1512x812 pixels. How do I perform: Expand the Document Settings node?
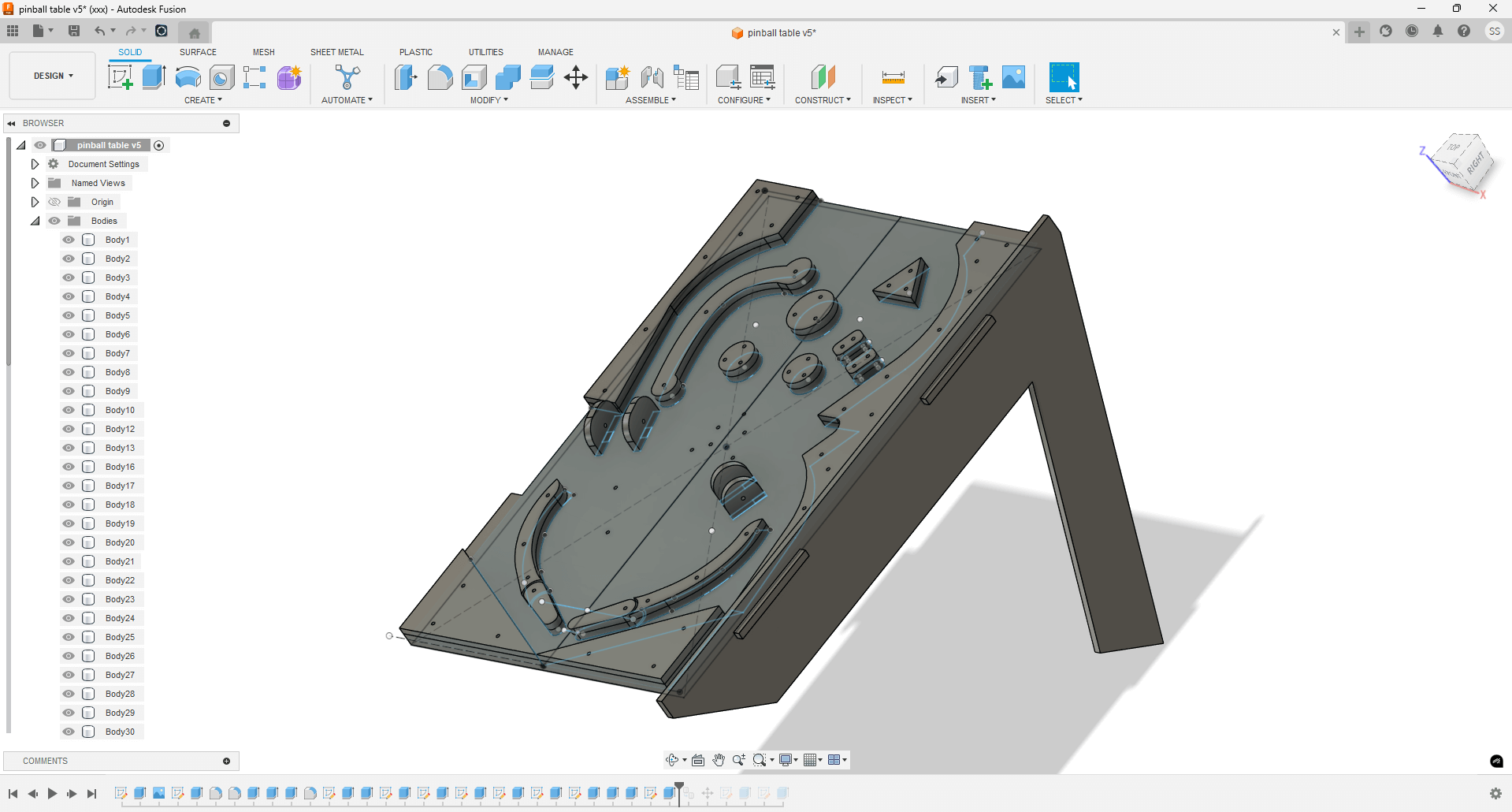coord(35,164)
